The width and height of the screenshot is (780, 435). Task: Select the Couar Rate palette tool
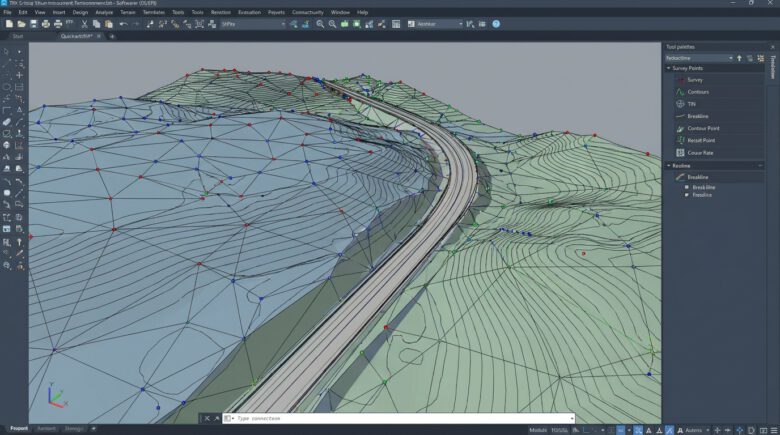coord(718,153)
